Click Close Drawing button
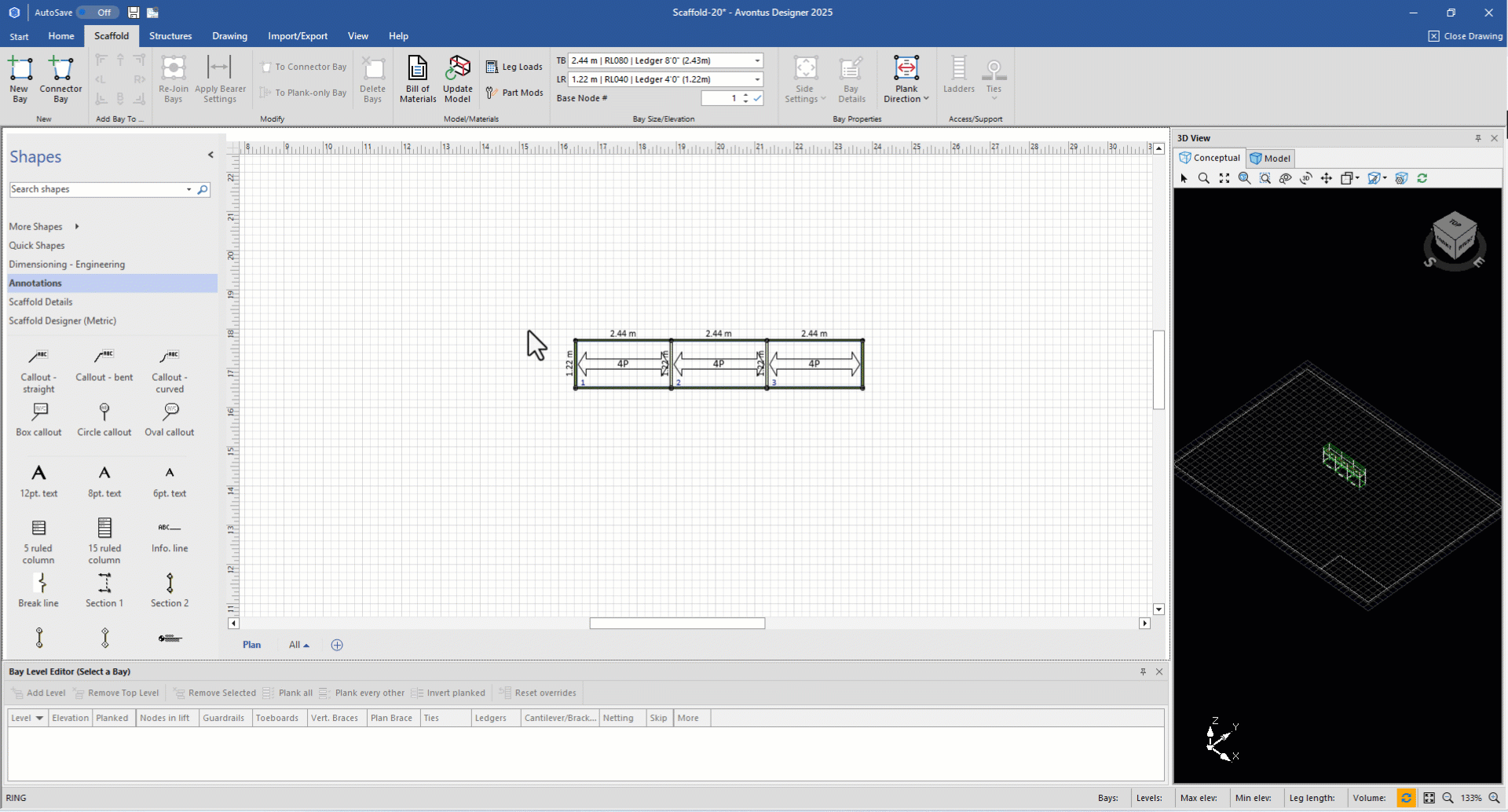Viewport: 1508px width, 812px height. point(1465,36)
